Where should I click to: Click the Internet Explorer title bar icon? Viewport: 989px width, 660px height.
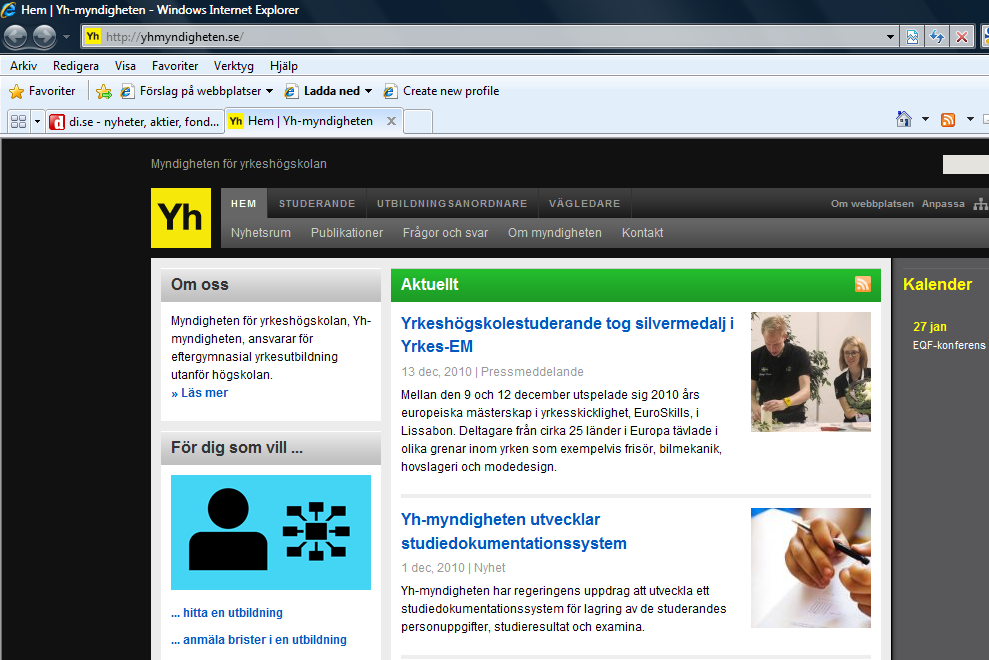9,9
